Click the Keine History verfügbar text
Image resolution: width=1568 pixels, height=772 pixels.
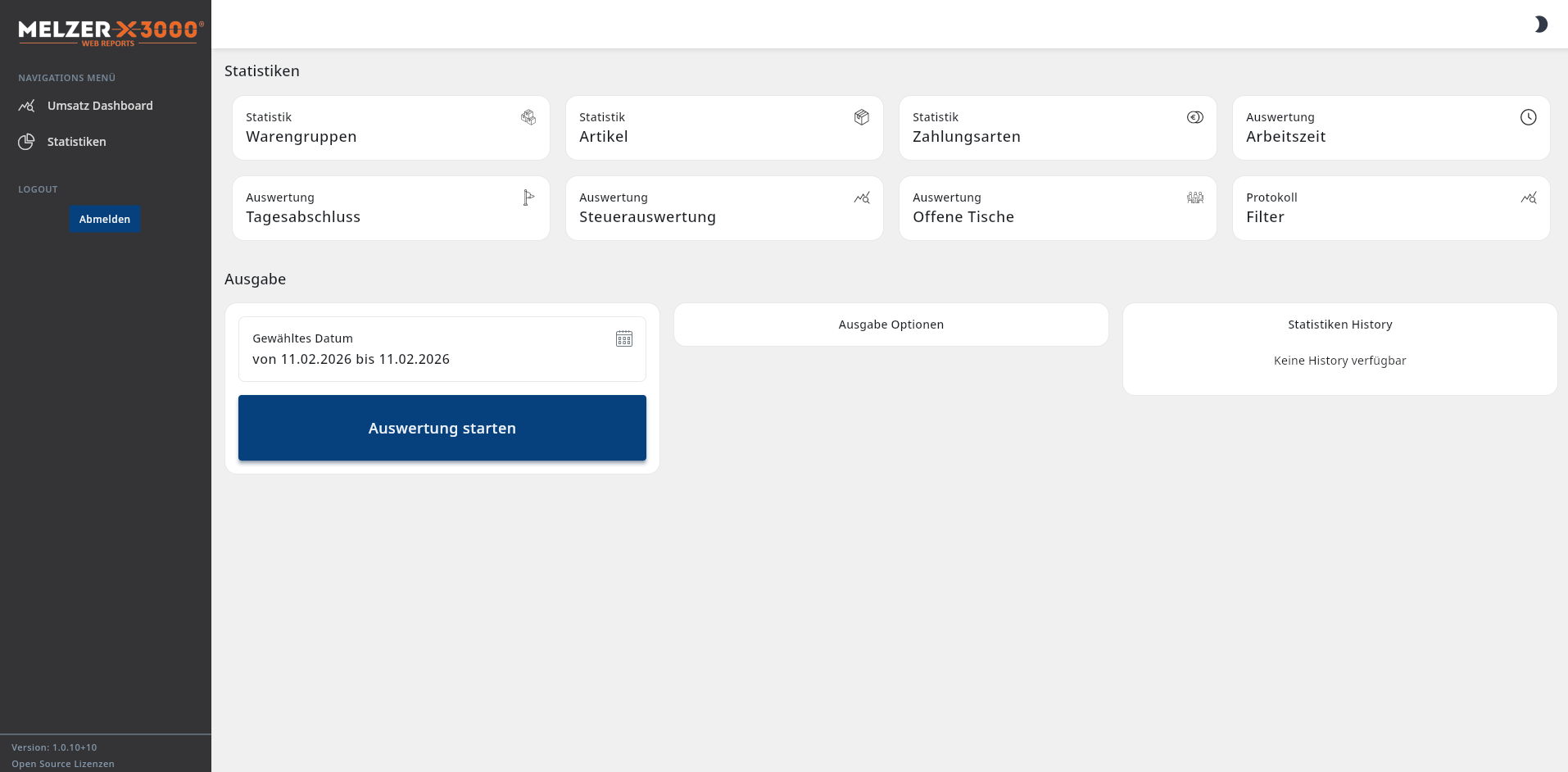click(1340, 361)
